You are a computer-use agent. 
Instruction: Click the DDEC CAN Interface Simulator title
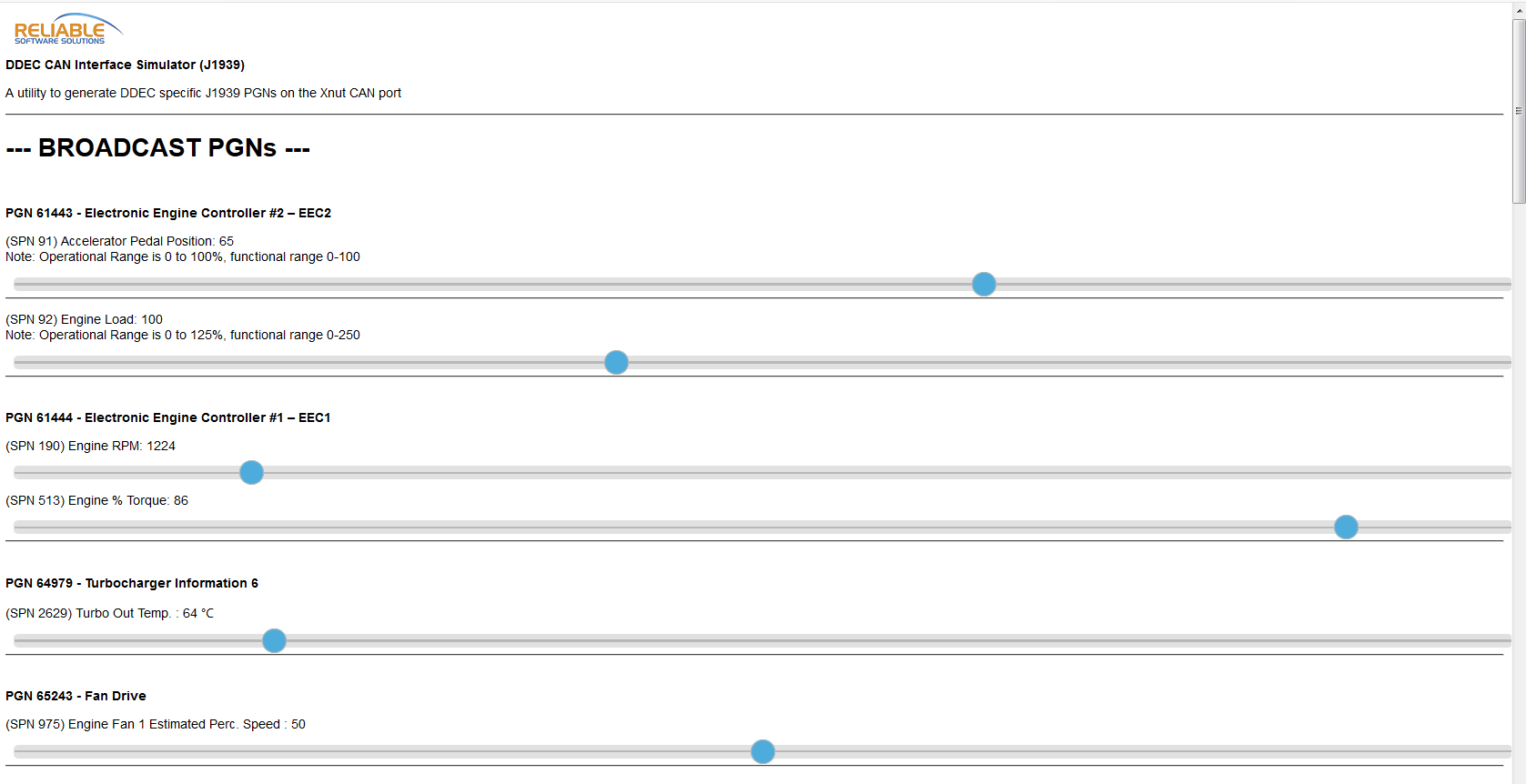[x=125, y=65]
